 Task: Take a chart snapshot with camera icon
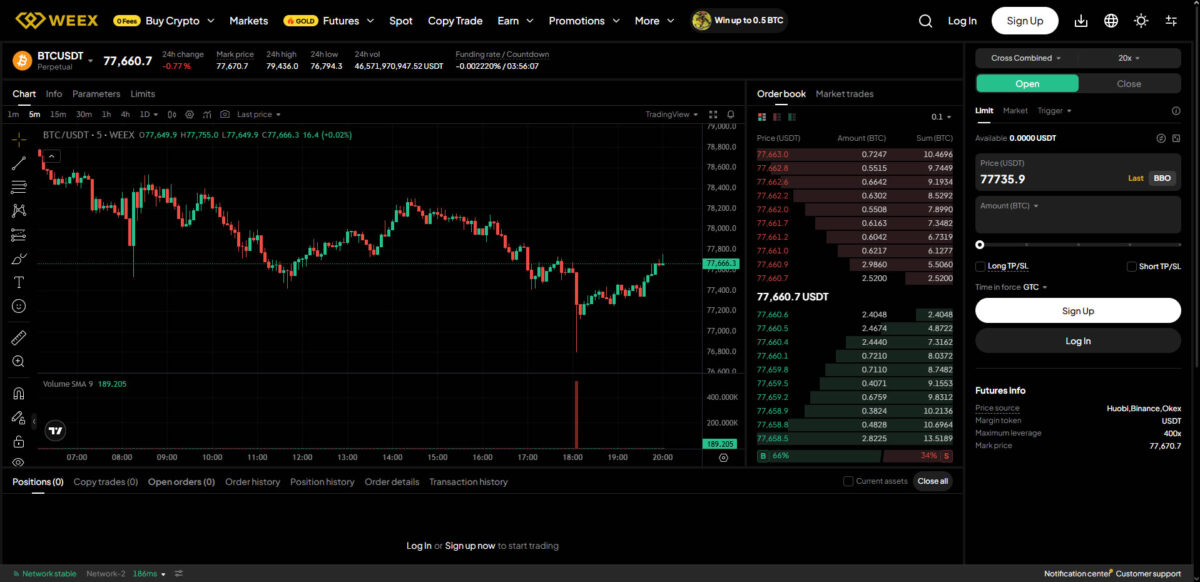click(225, 114)
